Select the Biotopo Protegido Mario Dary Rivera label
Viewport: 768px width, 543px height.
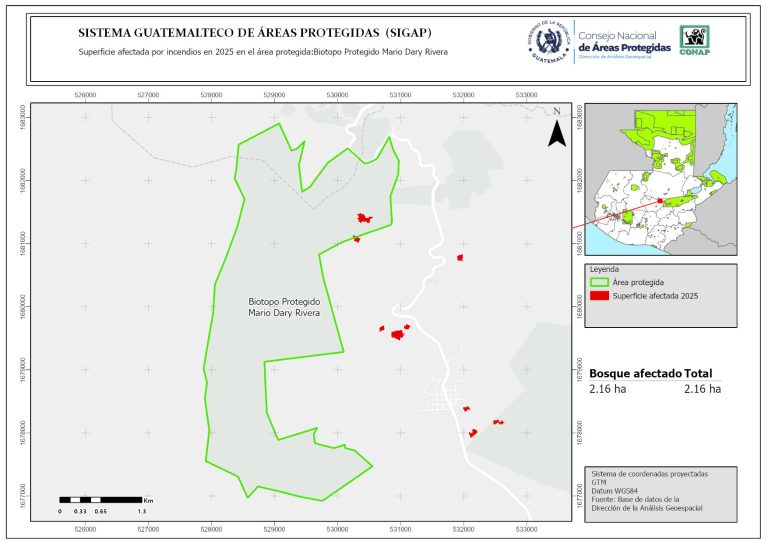284,307
